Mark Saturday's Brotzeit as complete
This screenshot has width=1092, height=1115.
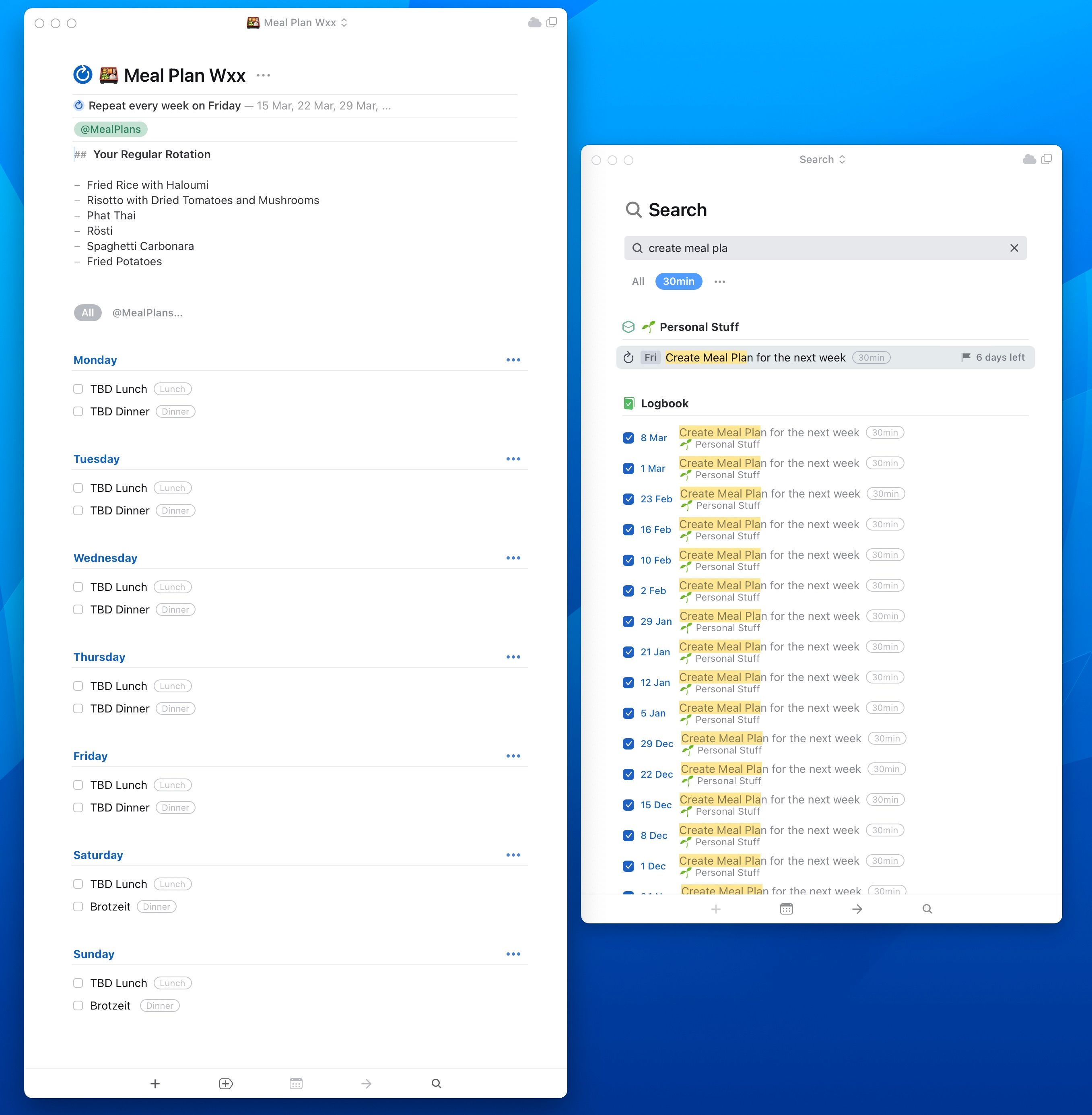[78, 906]
